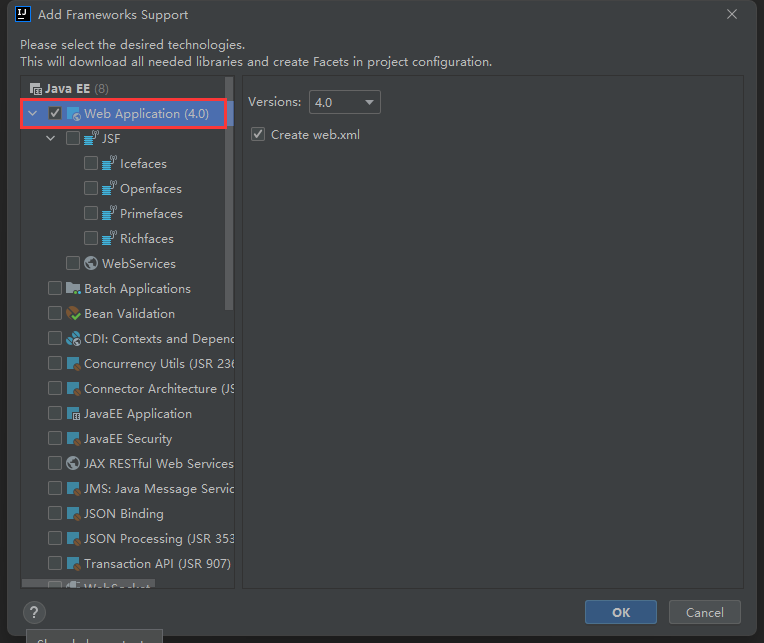The width and height of the screenshot is (764, 643).
Task: Click the Web Application facet icon
Action: tap(74, 113)
